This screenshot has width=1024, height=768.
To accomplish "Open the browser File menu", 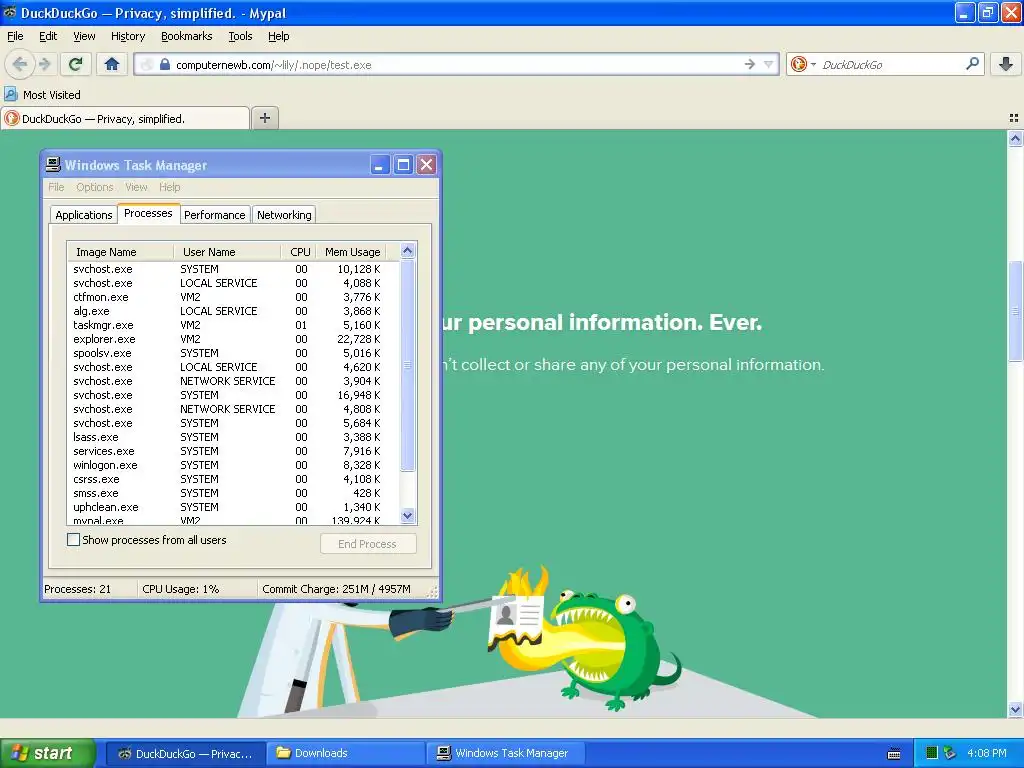I will pos(15,36).
